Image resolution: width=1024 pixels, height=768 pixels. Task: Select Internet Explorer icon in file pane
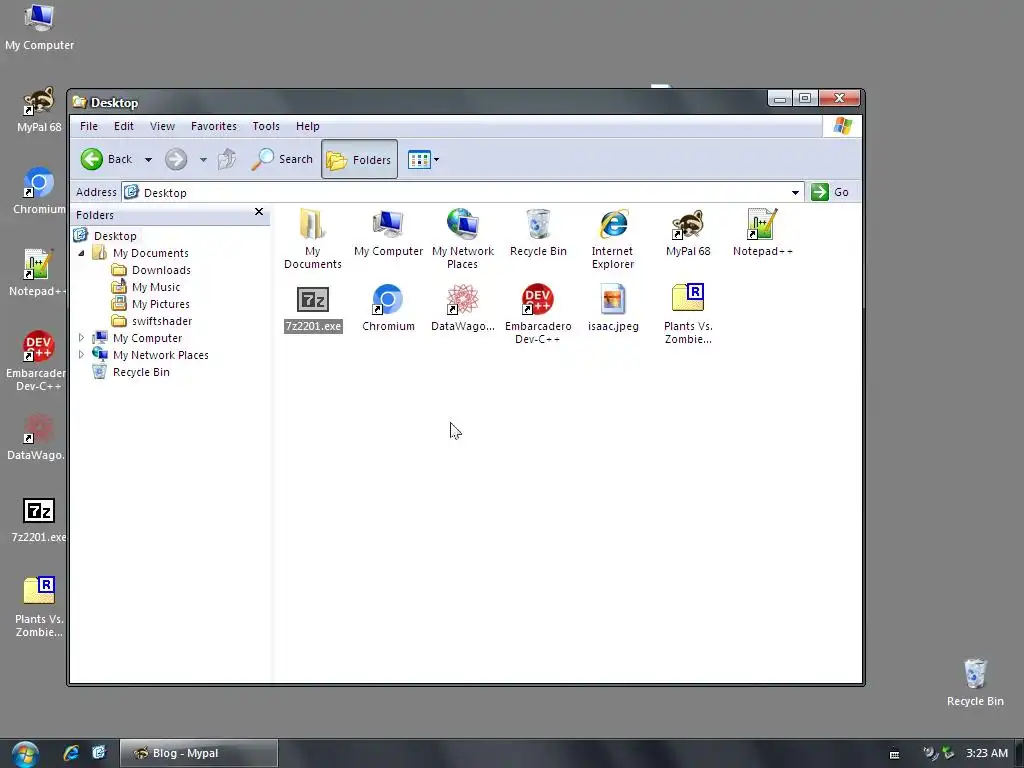click(613, 238)
